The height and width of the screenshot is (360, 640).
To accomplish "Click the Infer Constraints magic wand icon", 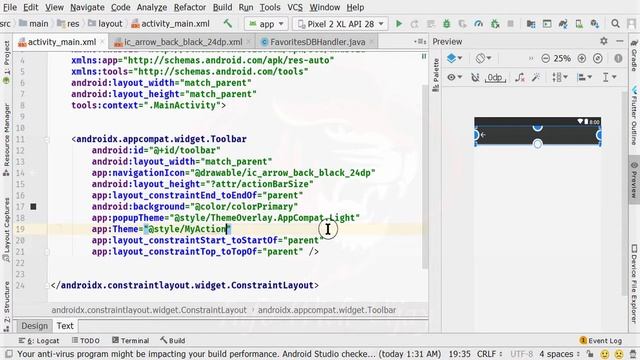I will coord(536,77).
